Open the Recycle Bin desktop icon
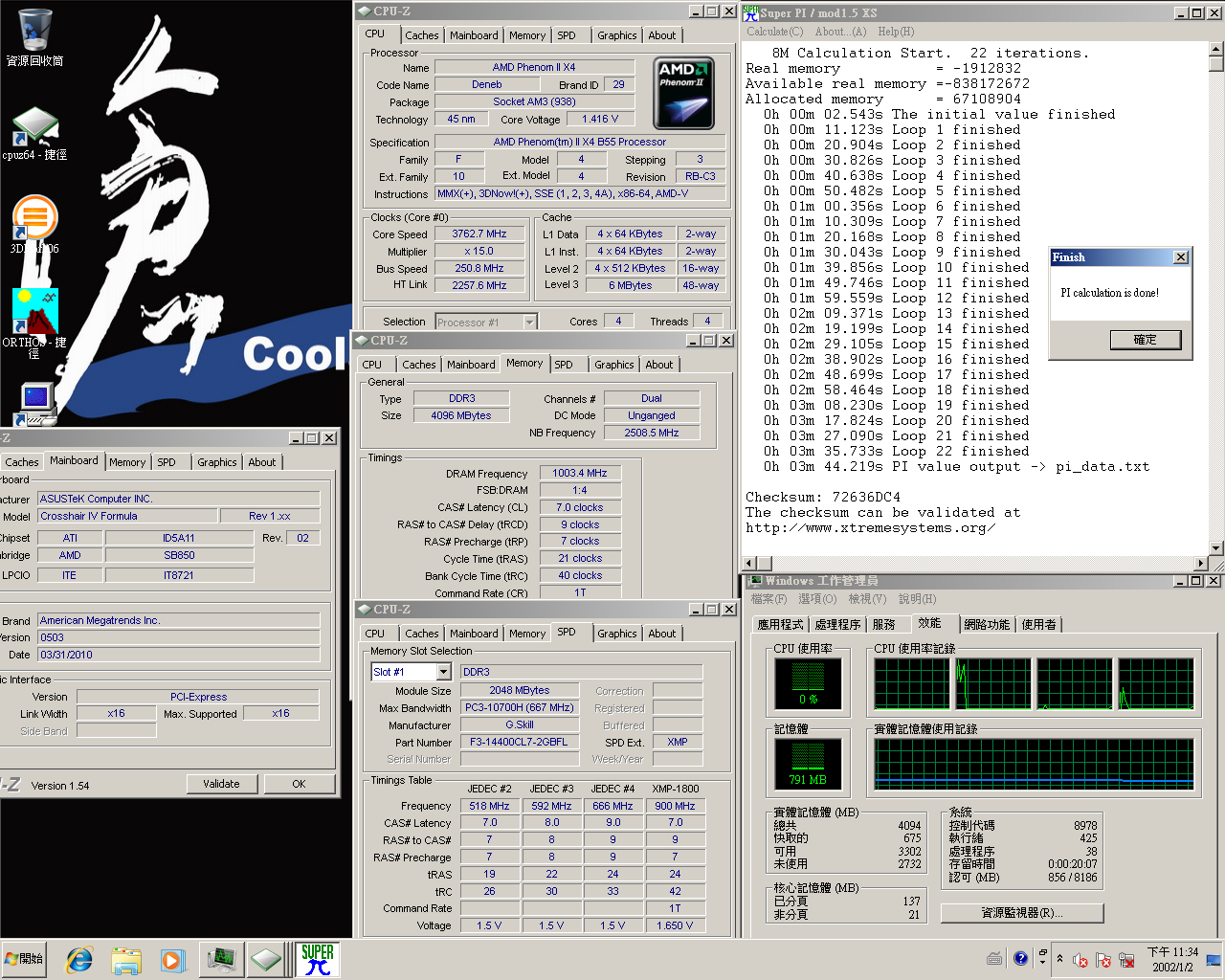The image size is (1225, 980). pos(34,37)
